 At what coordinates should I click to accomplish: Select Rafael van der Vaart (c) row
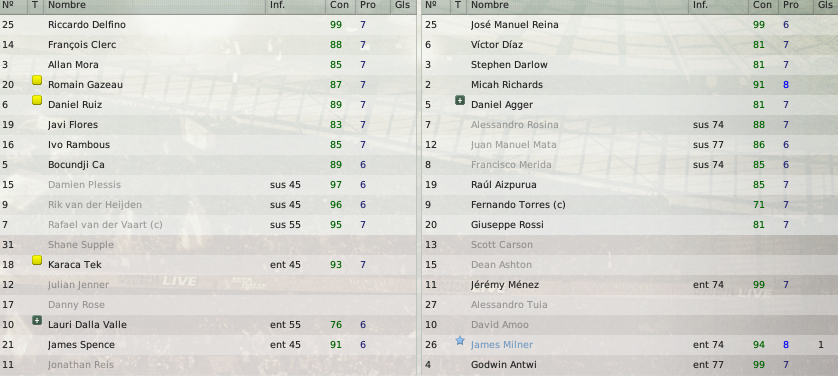207,225
